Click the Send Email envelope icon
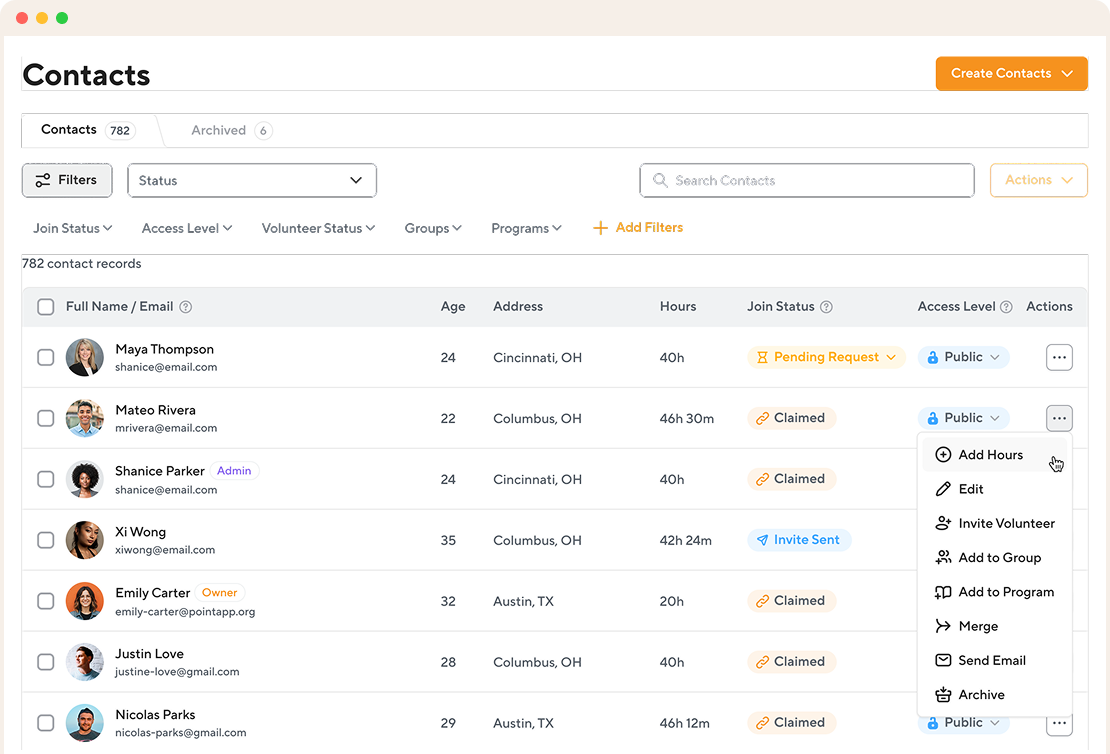Image resolution: width=1110 pixels, height=754 pixels. point(943,661)
